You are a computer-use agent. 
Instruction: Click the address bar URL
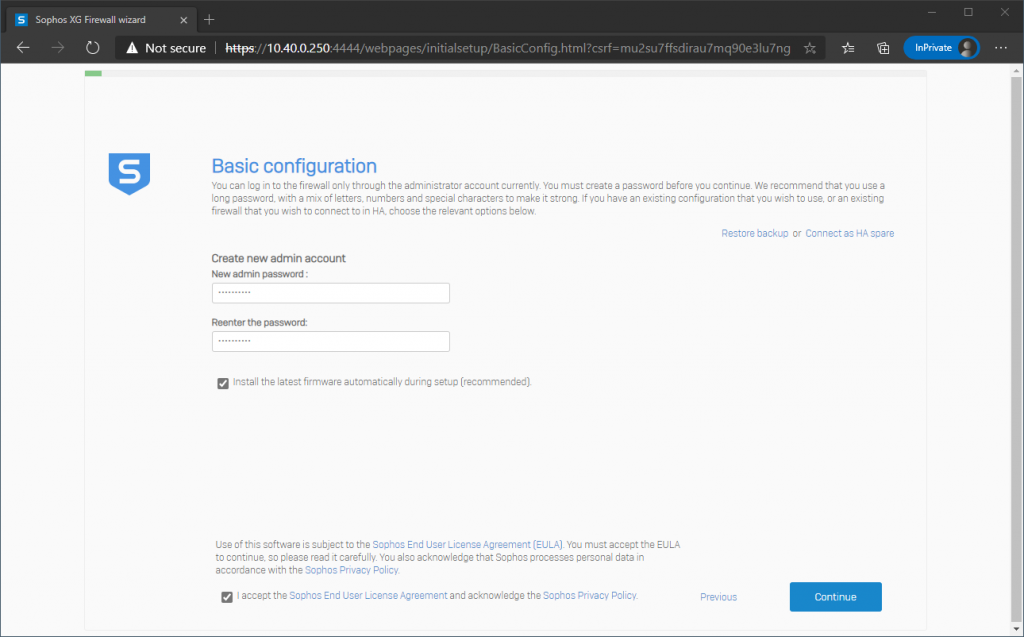click(507, 48)
